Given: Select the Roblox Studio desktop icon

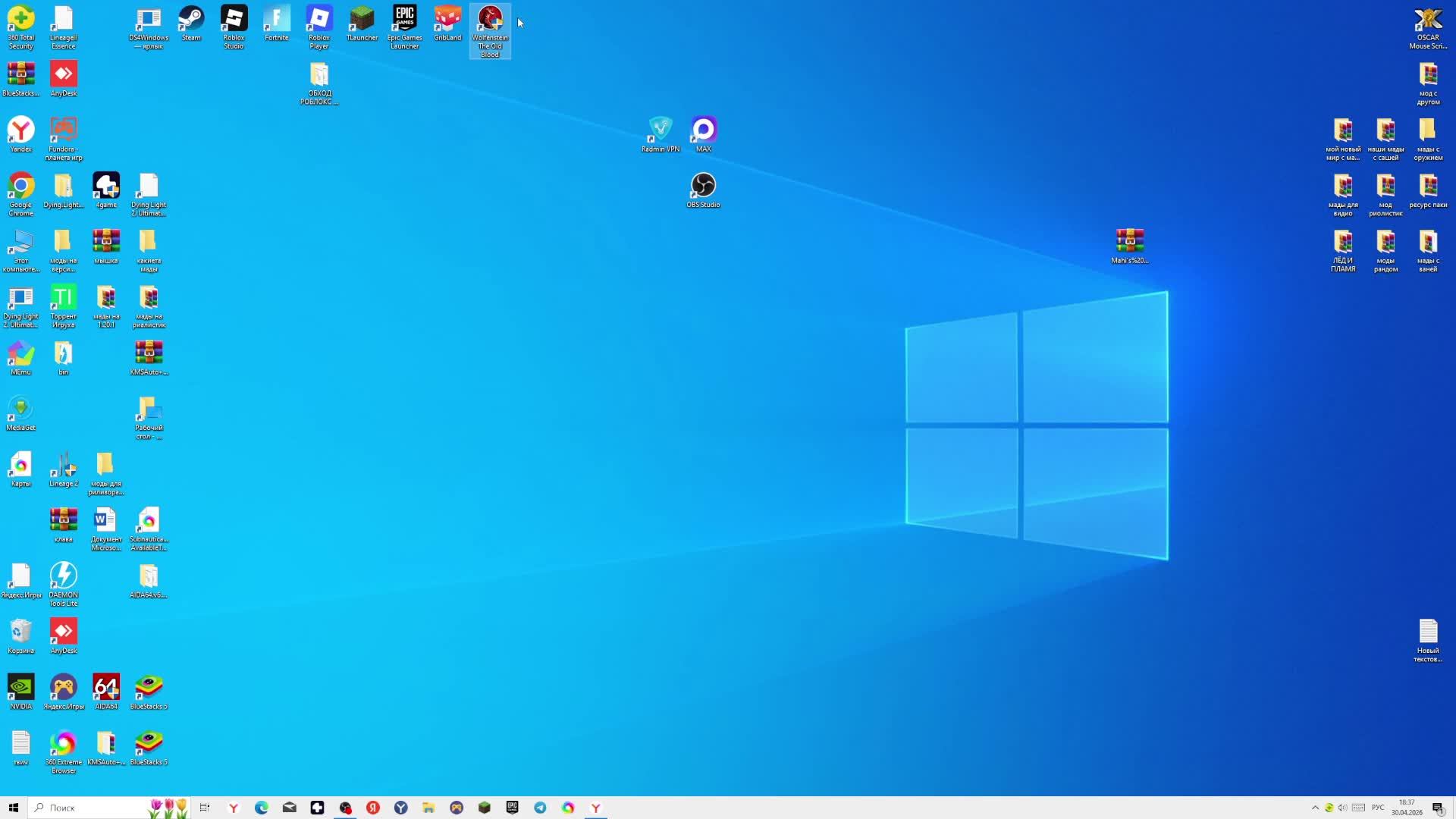Looking at the screenshot, I should coord(234,19).
